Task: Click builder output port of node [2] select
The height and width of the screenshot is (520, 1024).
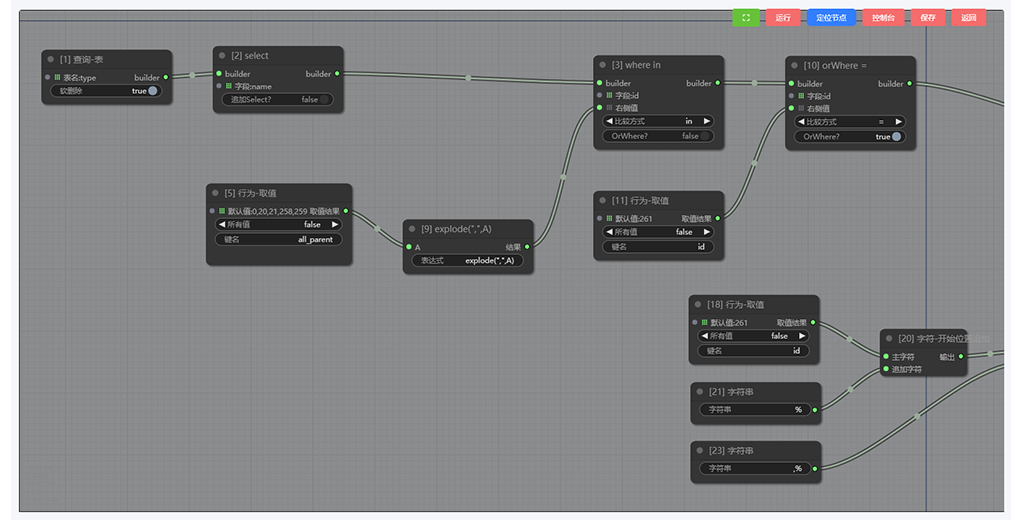Action: (337, 74)
